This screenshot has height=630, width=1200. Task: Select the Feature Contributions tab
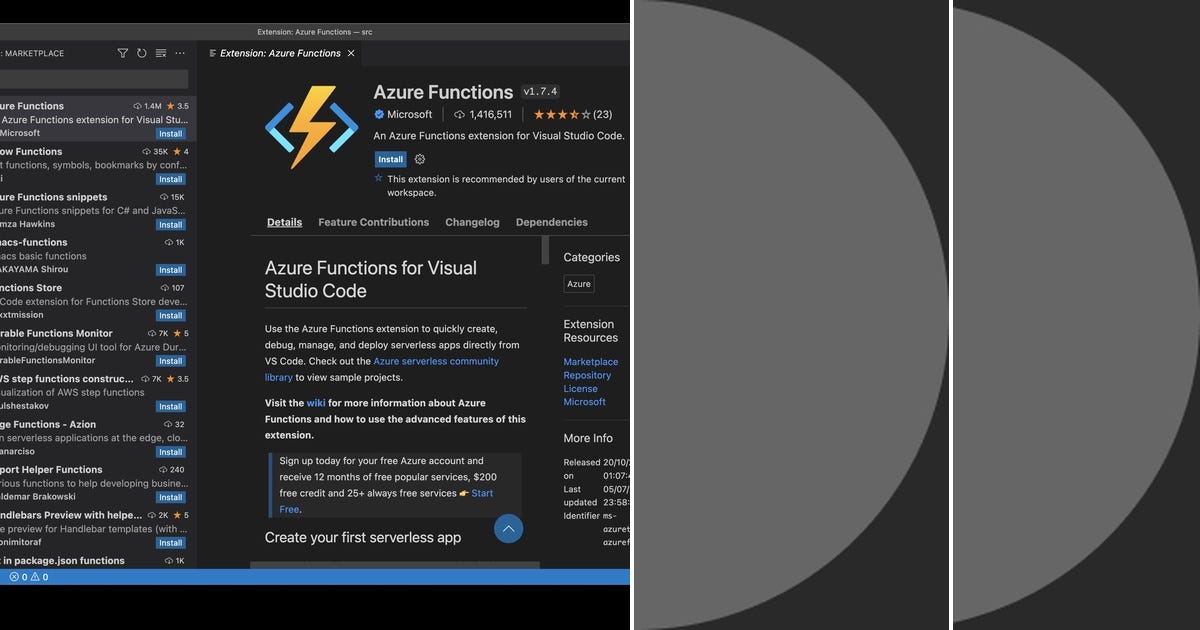pyautogui.click(x=373, y=222)
